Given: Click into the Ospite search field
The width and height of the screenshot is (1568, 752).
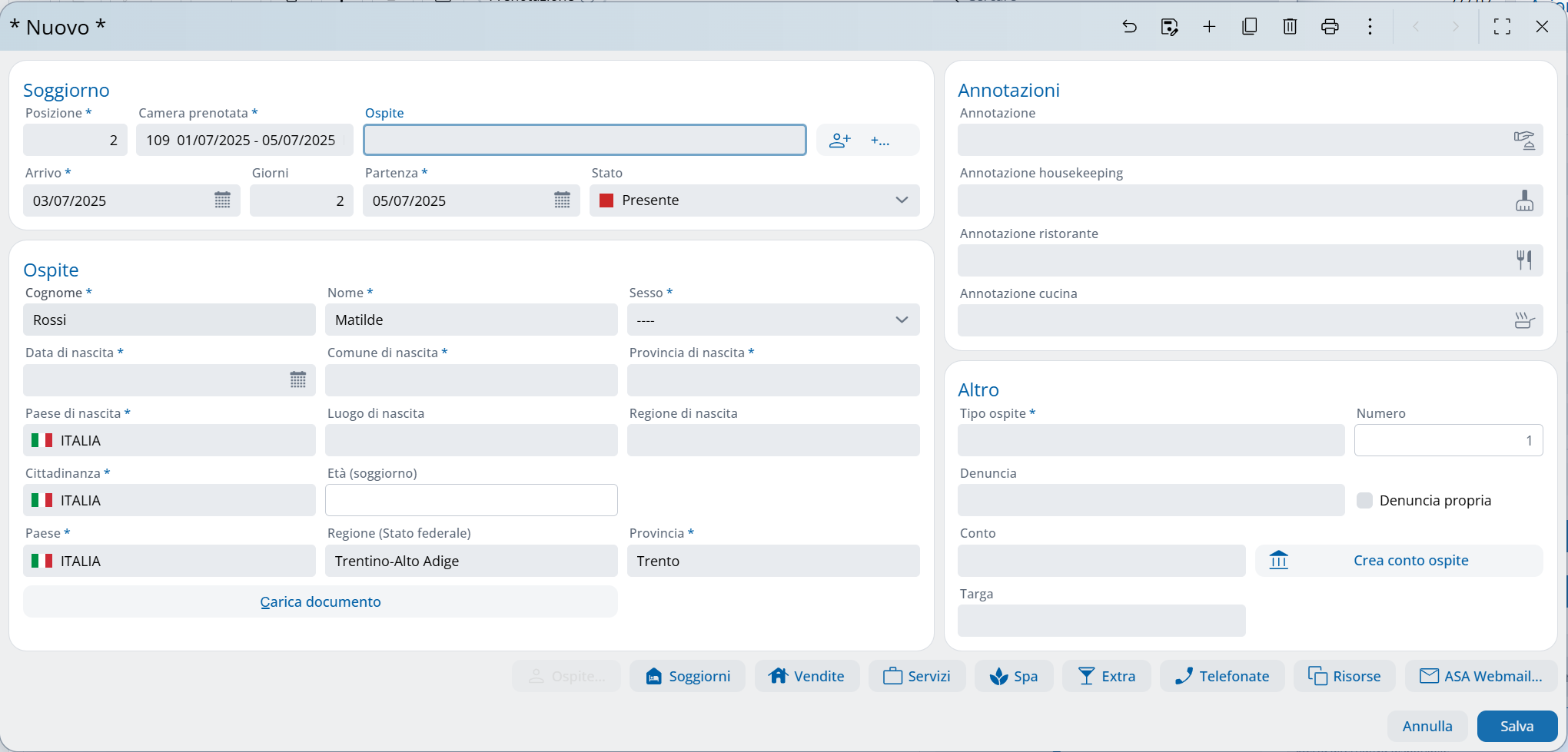Looking at the screenshot, I should 584,141.
